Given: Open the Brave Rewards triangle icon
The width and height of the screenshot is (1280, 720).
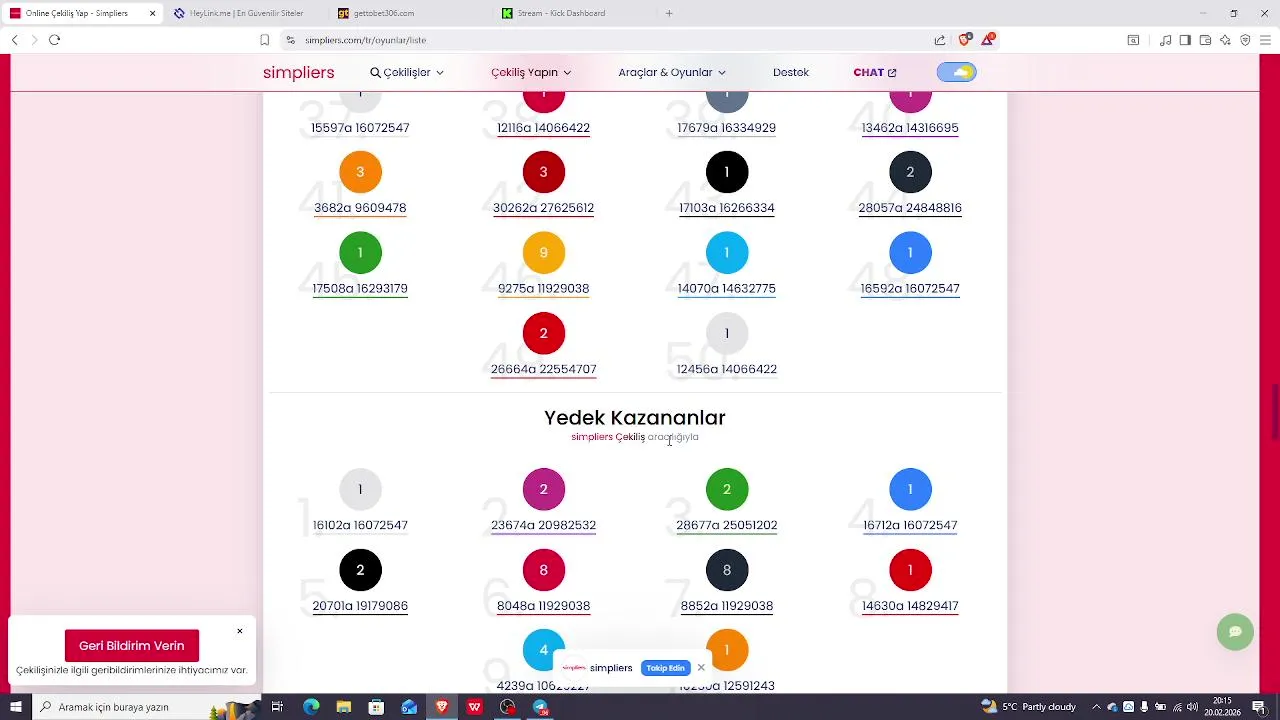Looking at the screenshot, I should [x=988, y=40].
